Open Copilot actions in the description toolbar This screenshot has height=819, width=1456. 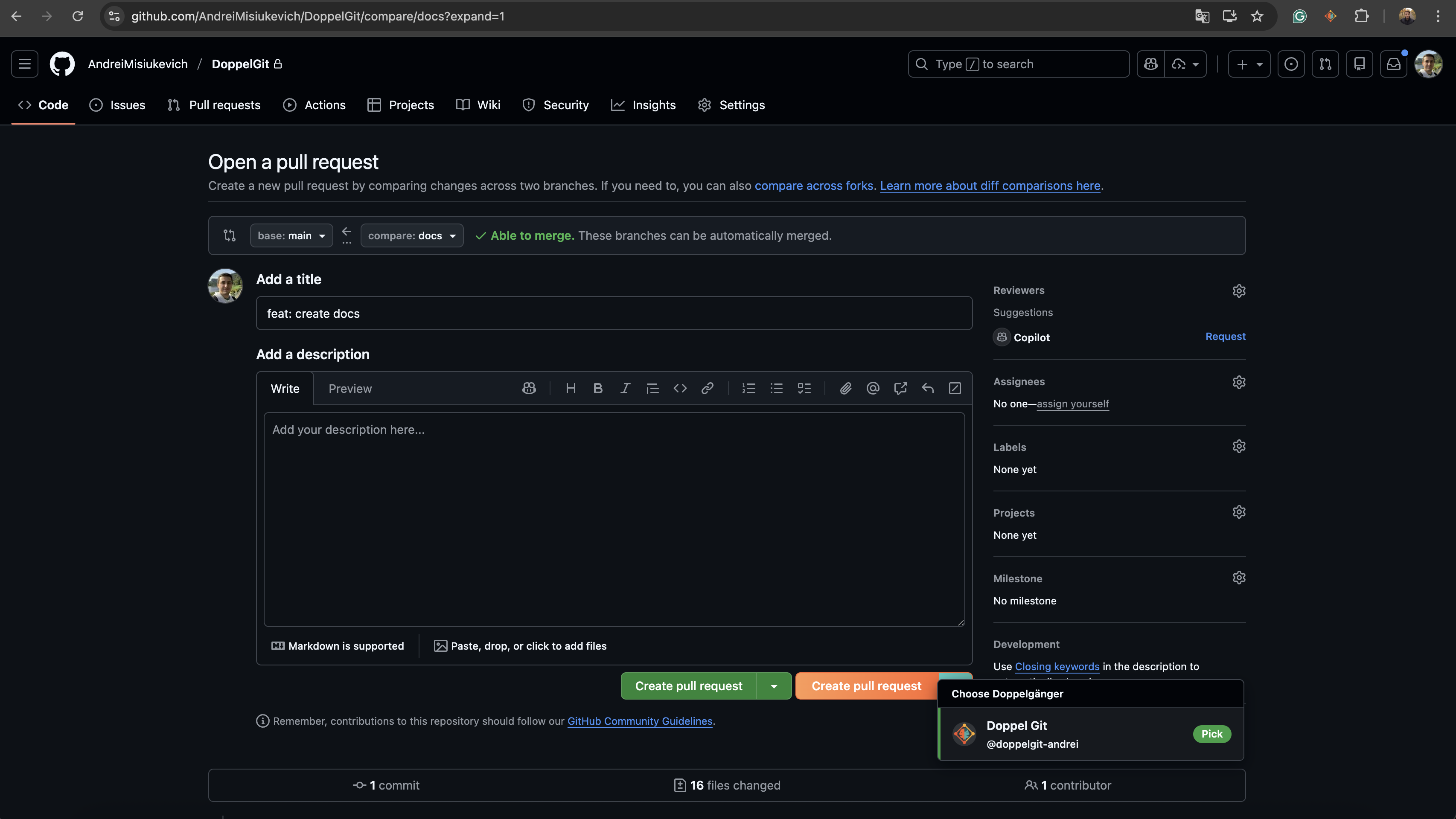[x=528, y=388]
